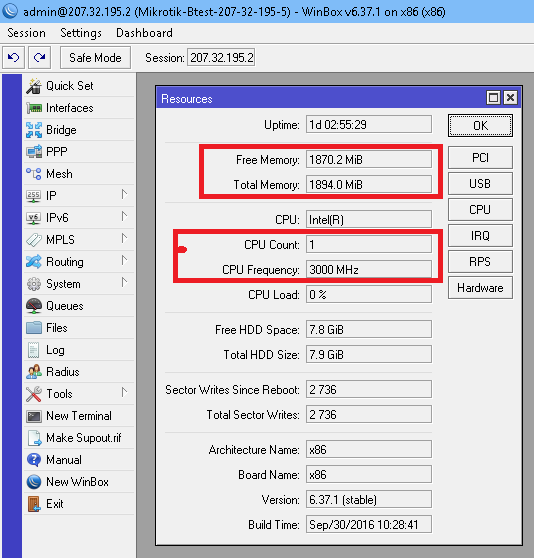Click the Session address field 207.32.195.2
This screenshot has width=534, height=558.
pyautogui.click(x=221, y=58)
